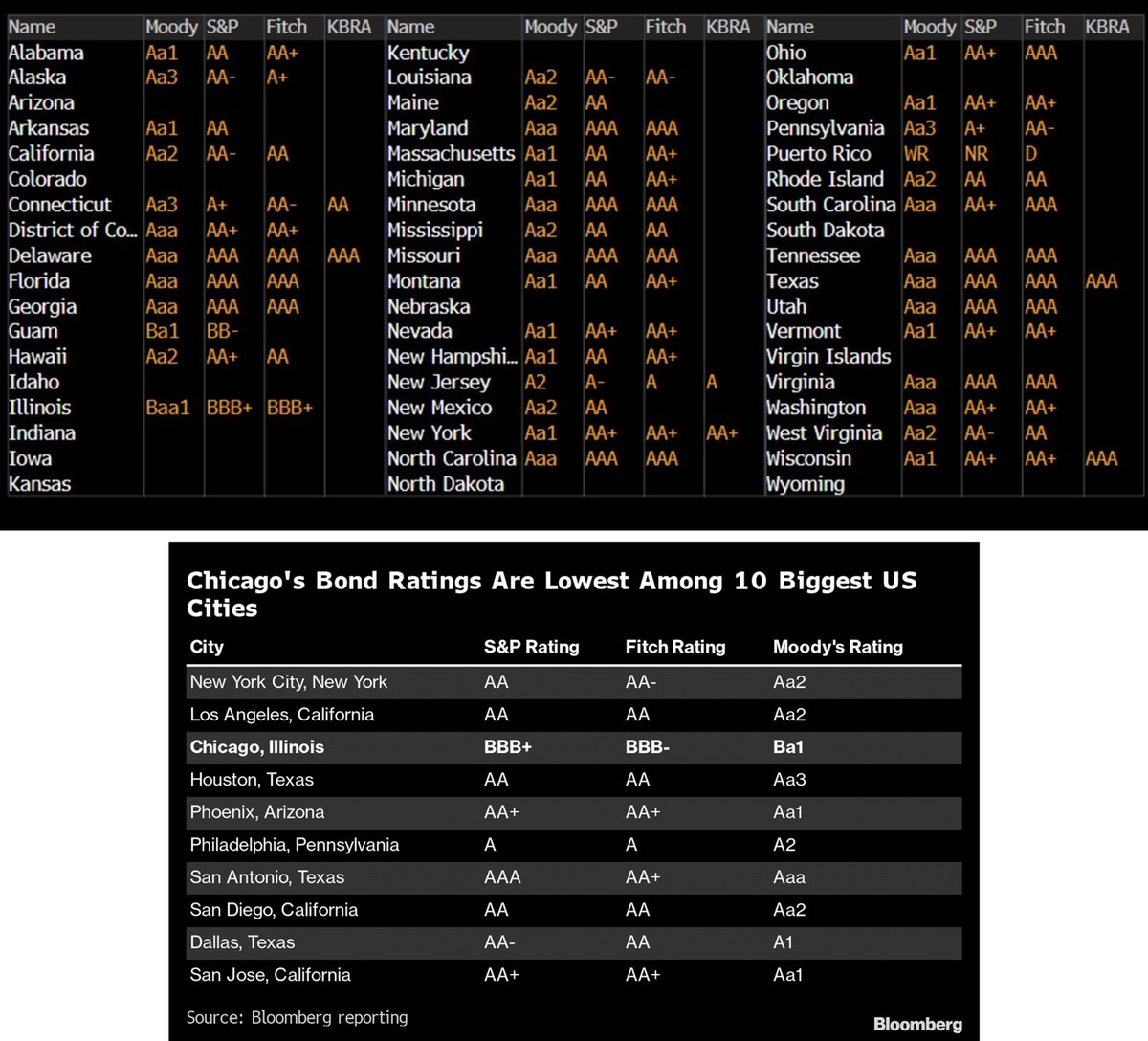Click Guam's Moody rating Ba1
This screenshot has width=1148, height=1041.
click(x=162, y=331)
